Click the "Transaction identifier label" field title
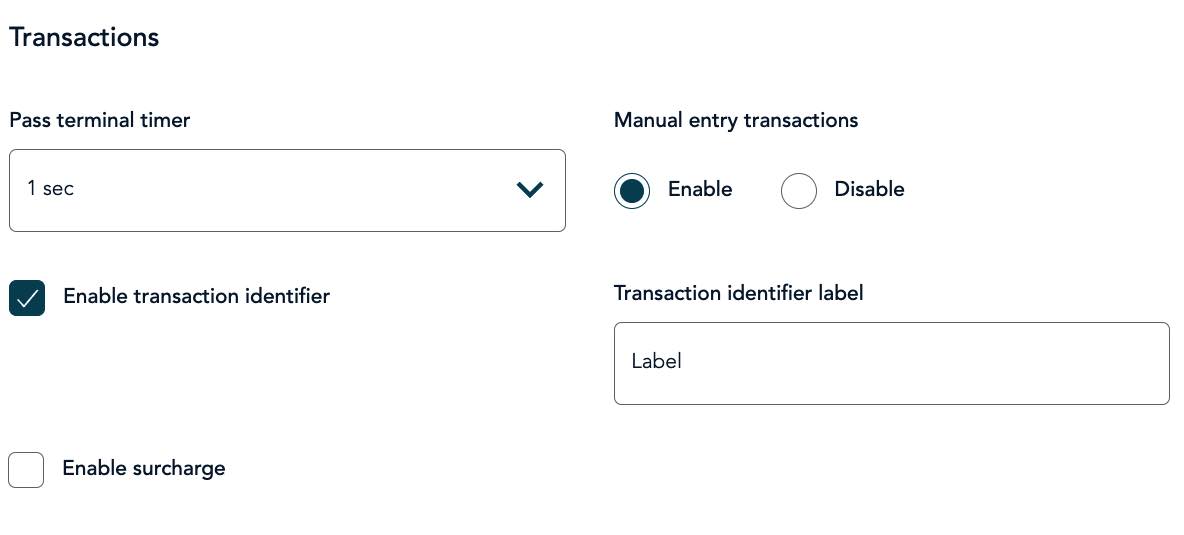This screenshot has width=1184, height=535. (739, 293)
